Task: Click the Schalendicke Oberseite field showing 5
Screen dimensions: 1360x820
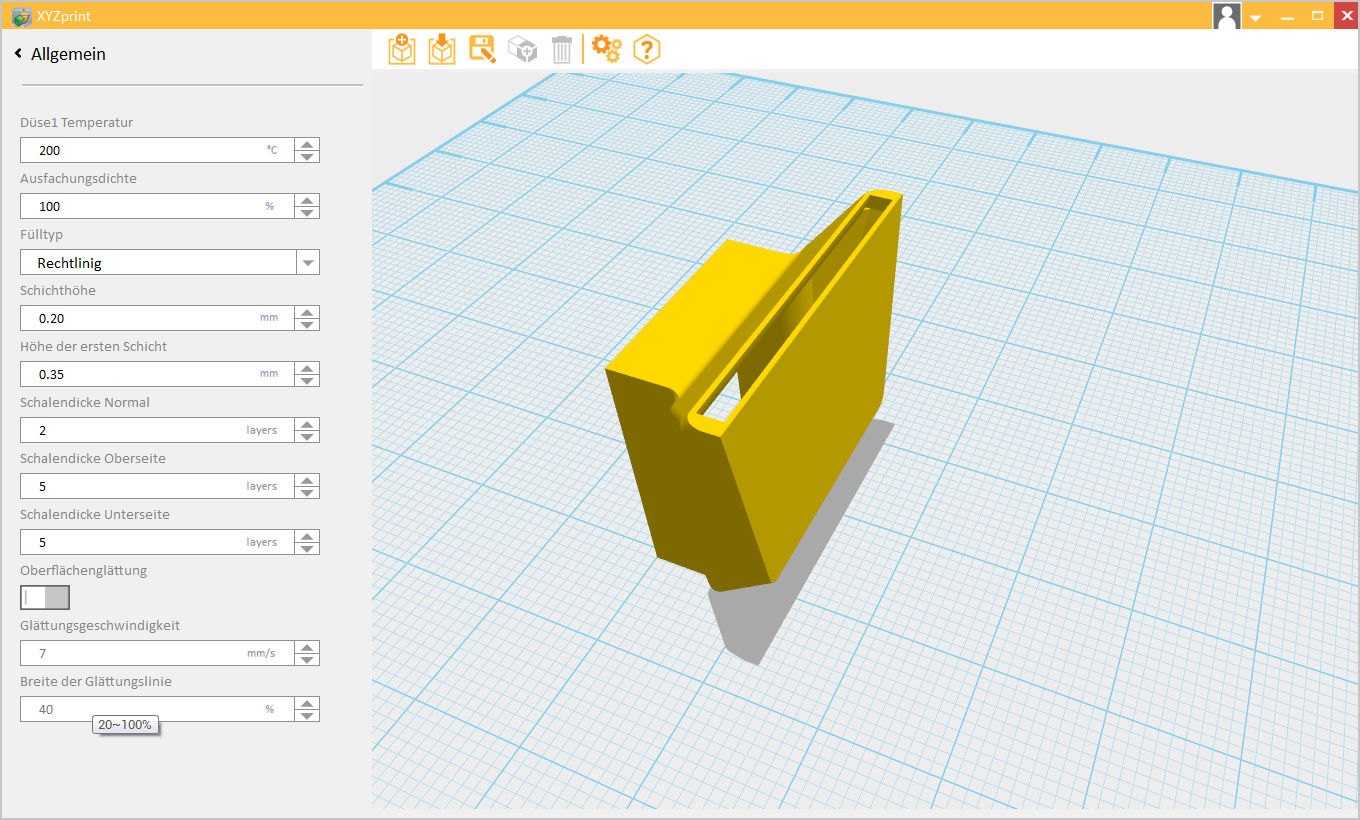Action: click(x=158, y=486)
